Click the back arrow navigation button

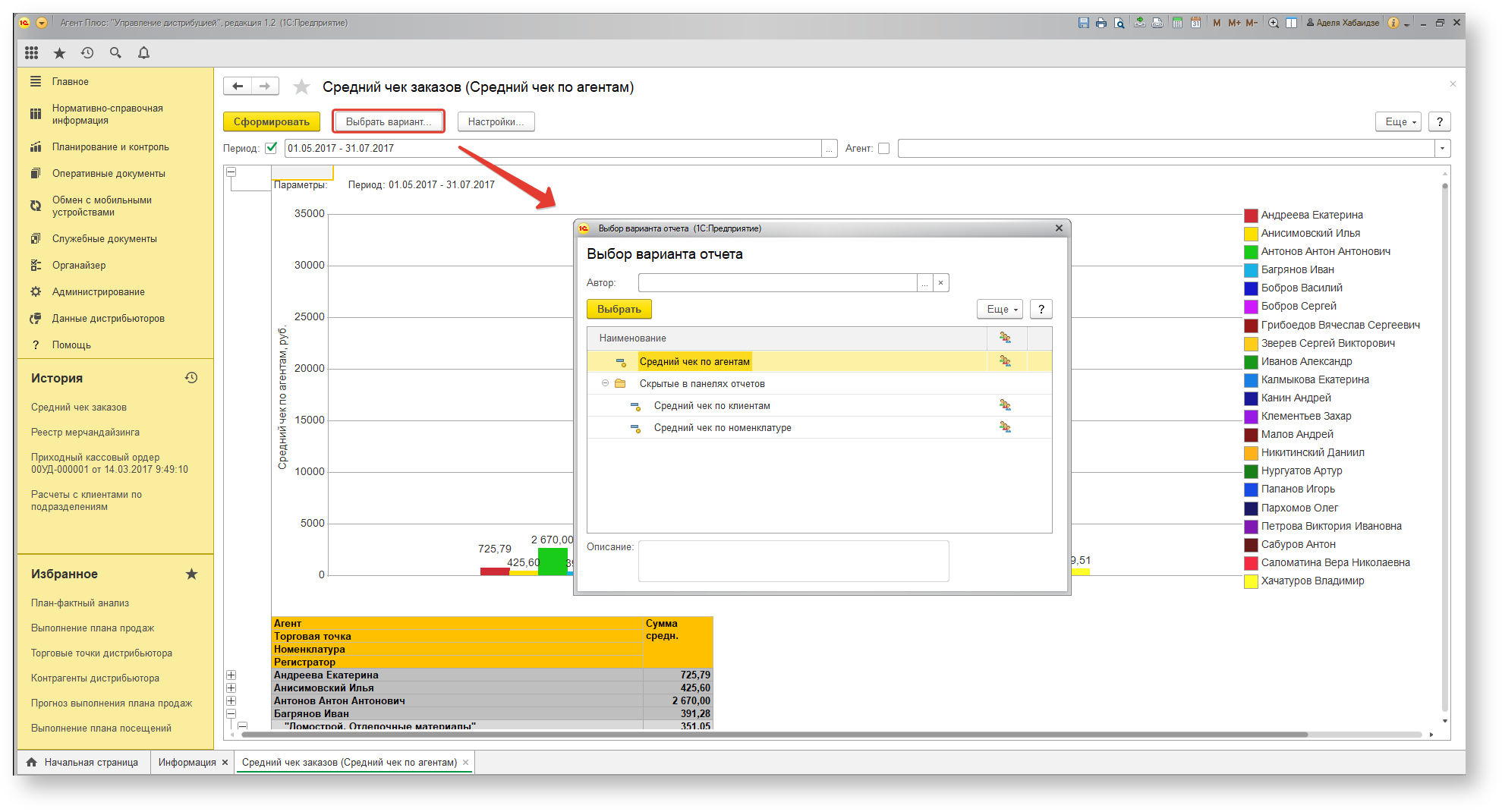pos(238,86)
